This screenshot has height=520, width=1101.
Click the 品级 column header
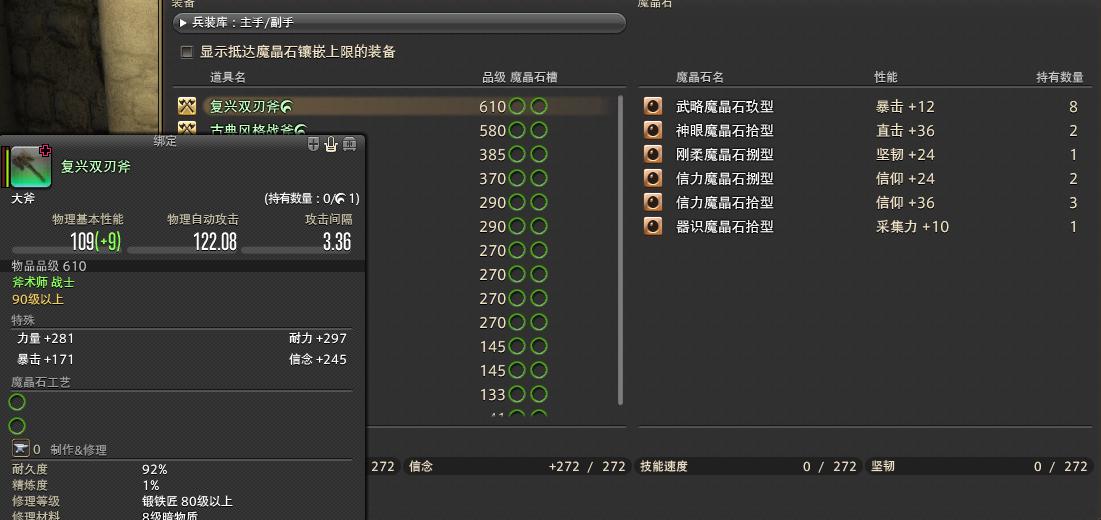tap(494, 77)
